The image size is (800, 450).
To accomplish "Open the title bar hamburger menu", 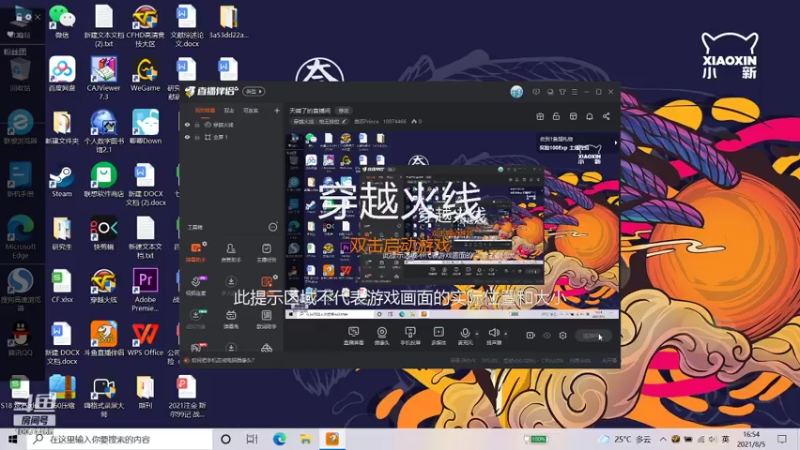I will (x=574, y=92).
